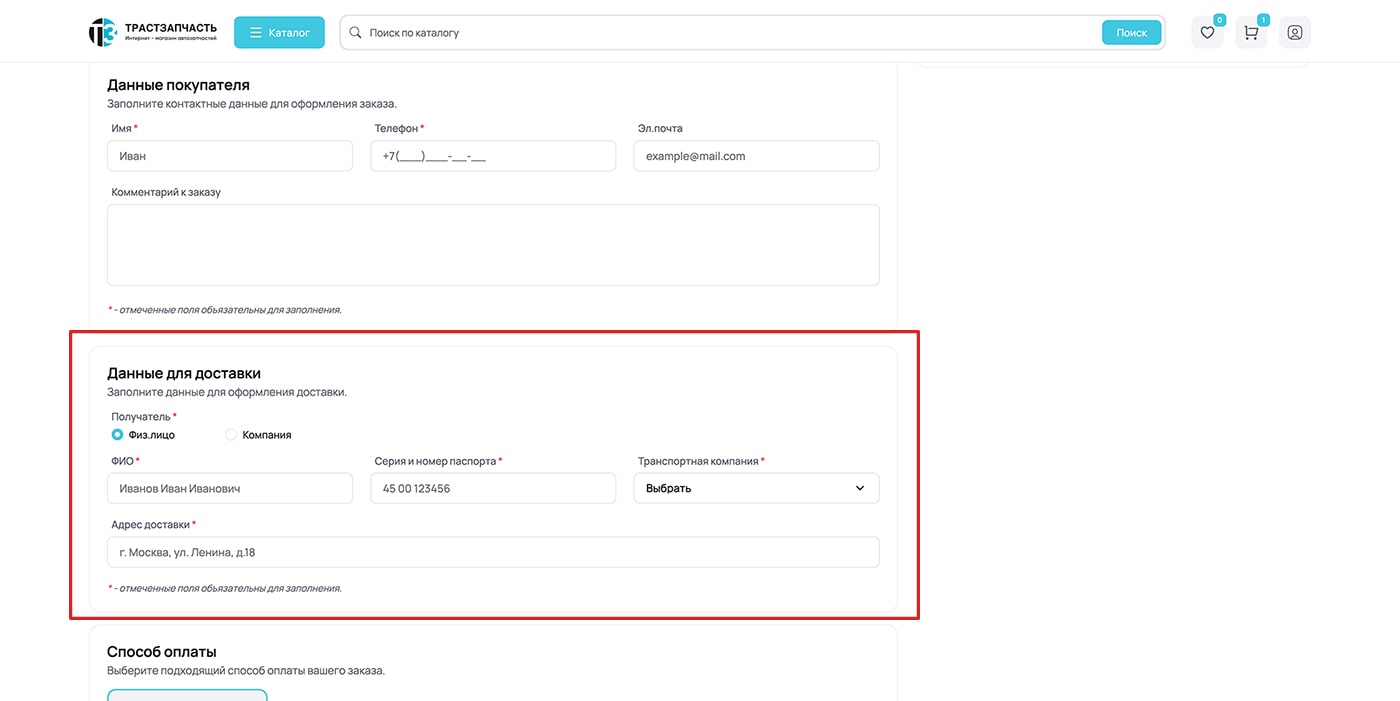Open the shopping cart icon
This screenshot has width=1400, height=701.
point(1251,33)
